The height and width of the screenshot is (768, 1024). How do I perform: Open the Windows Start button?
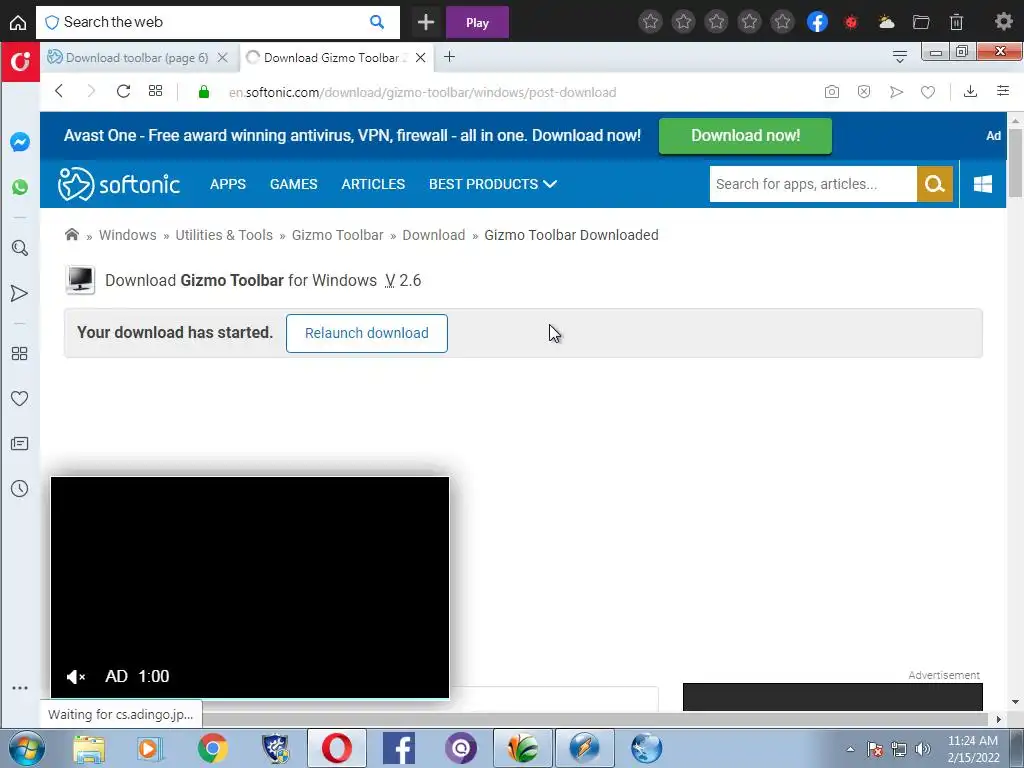click(25, 748)
